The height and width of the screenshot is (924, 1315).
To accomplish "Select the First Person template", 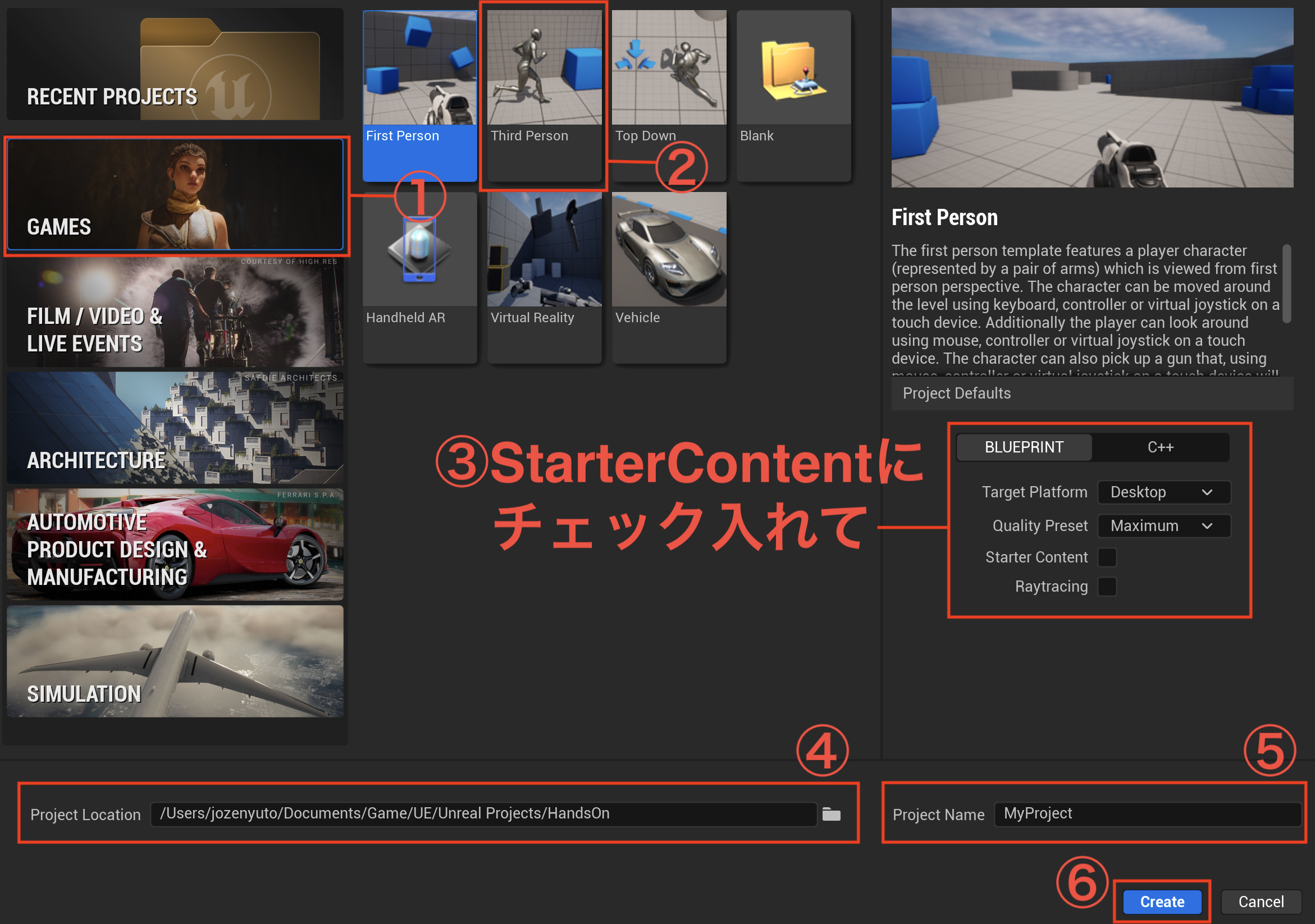I will coord(419,95).
